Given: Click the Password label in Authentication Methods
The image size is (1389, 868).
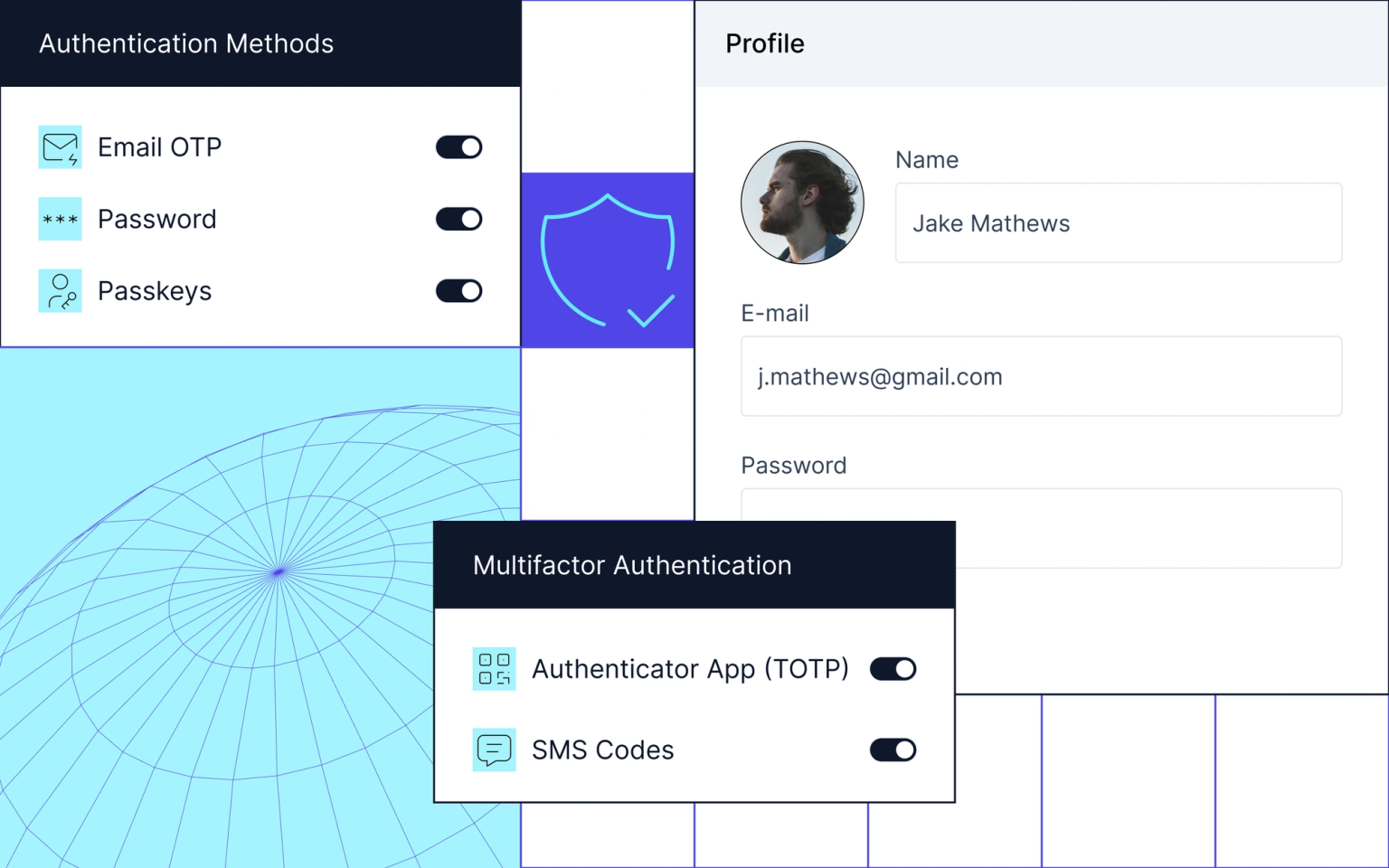Looking at the screenshot, I should [x=157, y=219].
